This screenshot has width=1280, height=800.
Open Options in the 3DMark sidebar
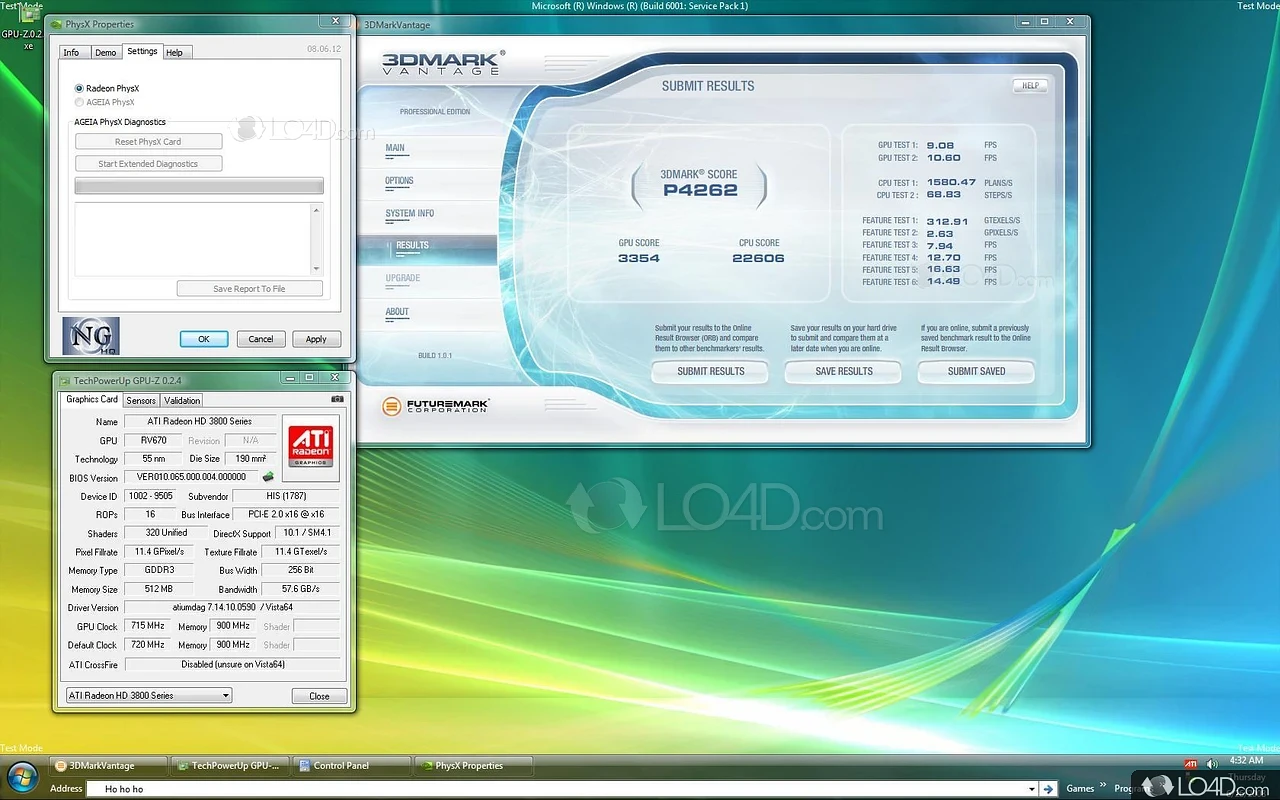coord(399,181)
